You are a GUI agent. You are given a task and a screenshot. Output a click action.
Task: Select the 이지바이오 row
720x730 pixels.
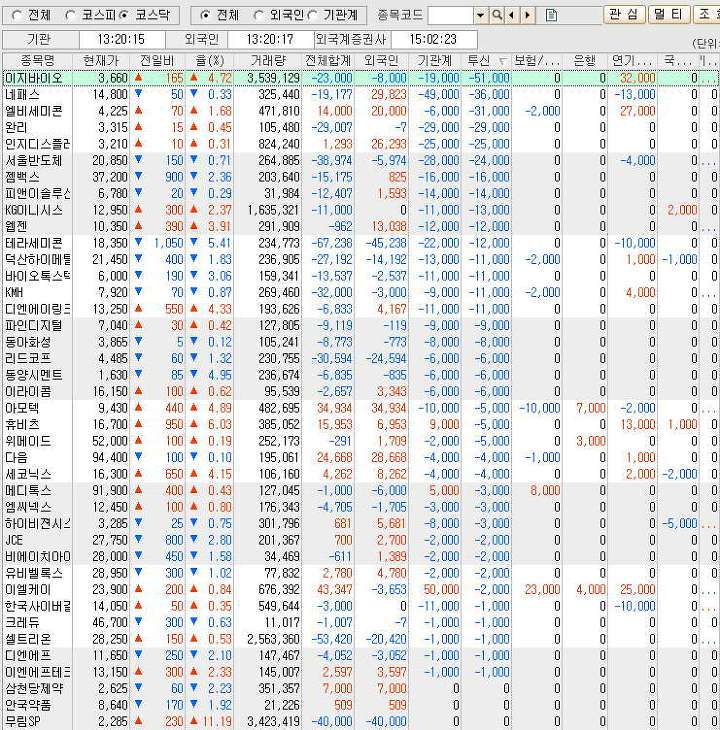click(x=360, y=78)
